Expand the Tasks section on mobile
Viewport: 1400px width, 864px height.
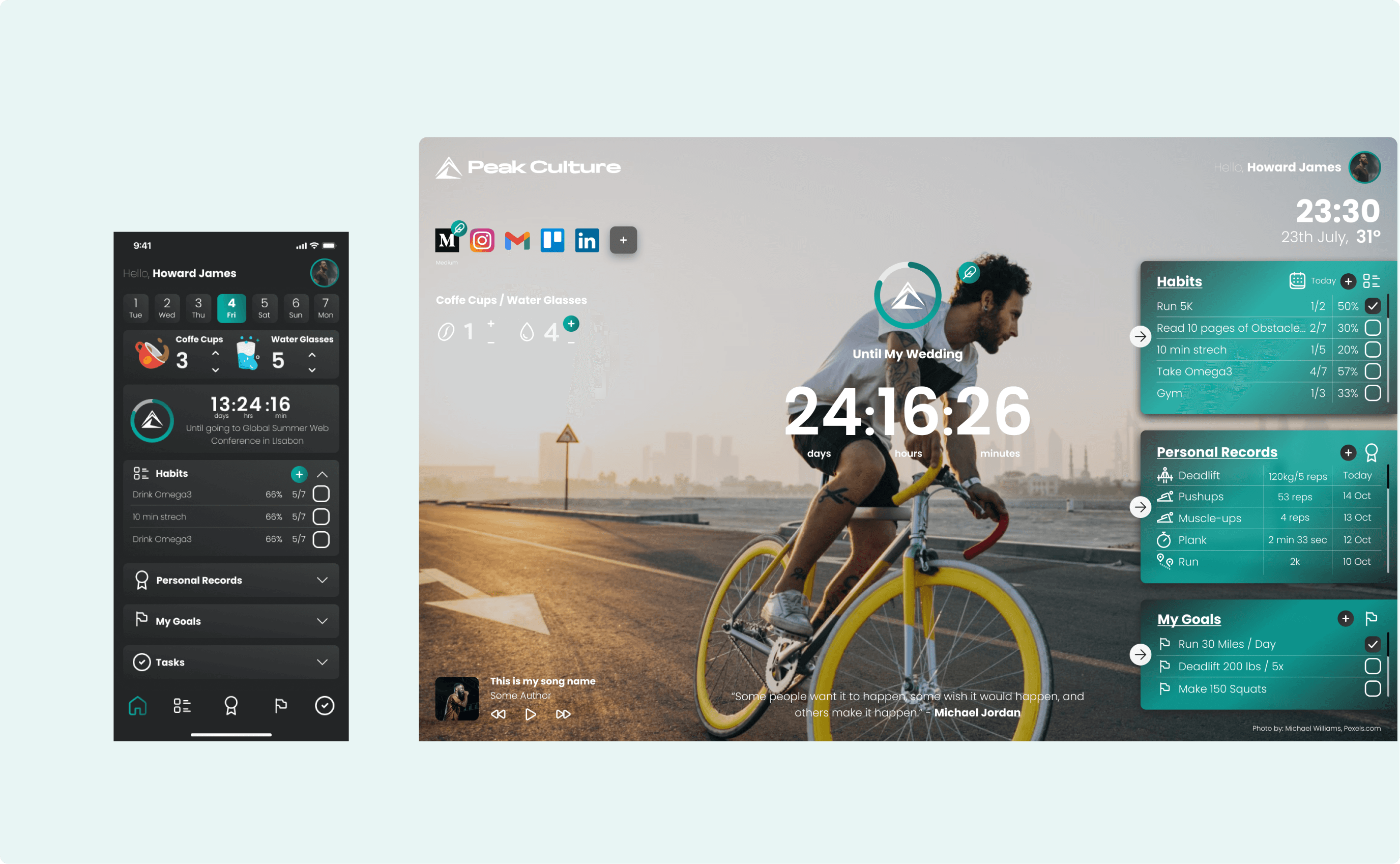[x=322, y=661]
